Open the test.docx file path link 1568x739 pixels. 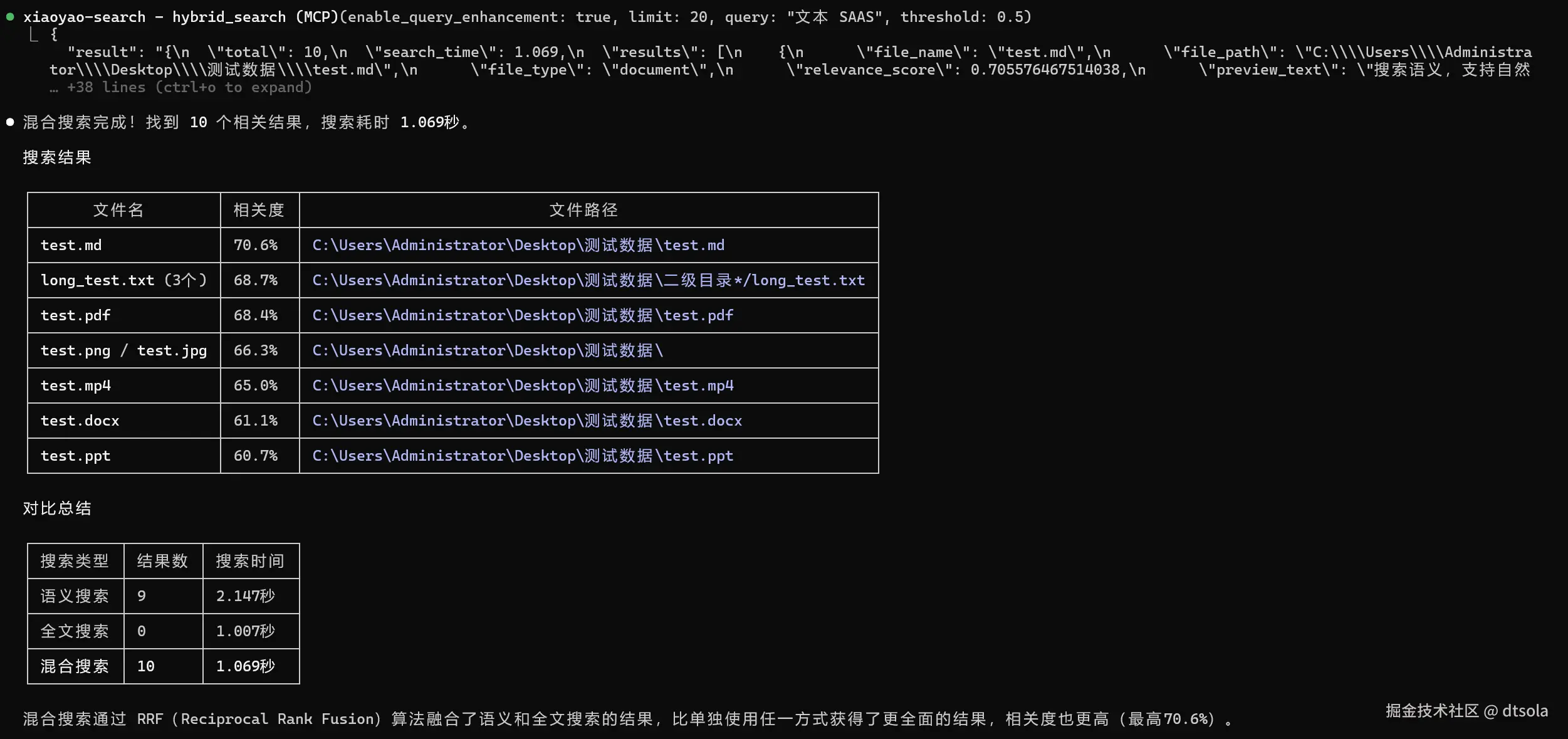(526, 421)
